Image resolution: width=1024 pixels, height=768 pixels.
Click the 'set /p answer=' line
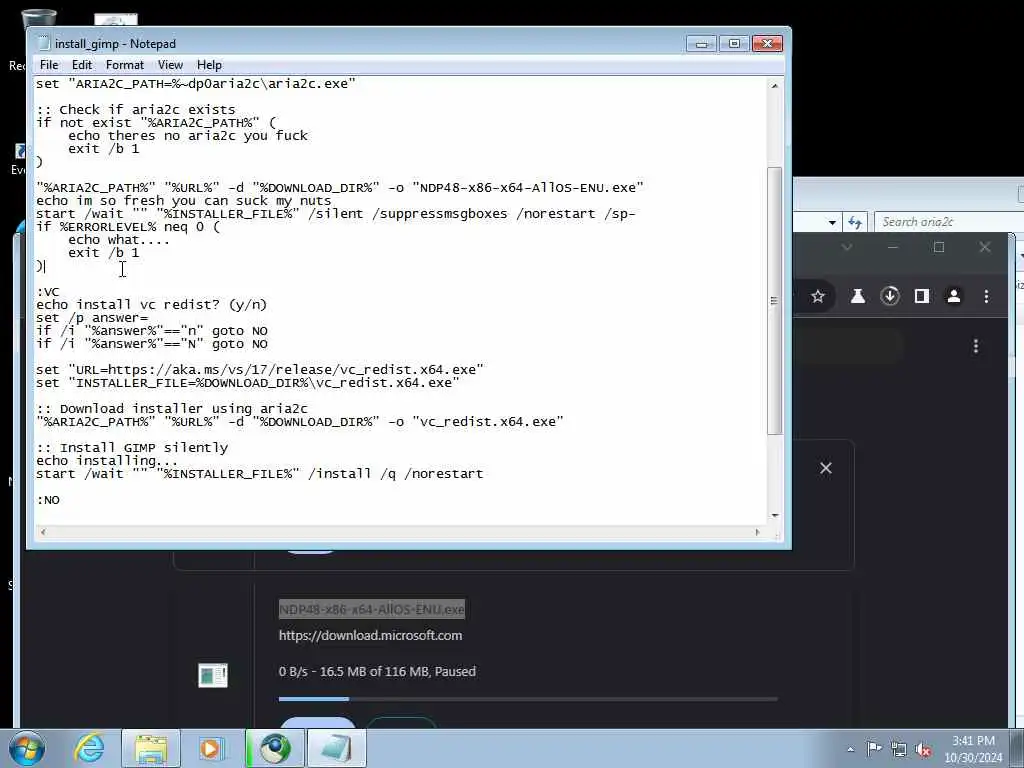(x=92, y=318)
